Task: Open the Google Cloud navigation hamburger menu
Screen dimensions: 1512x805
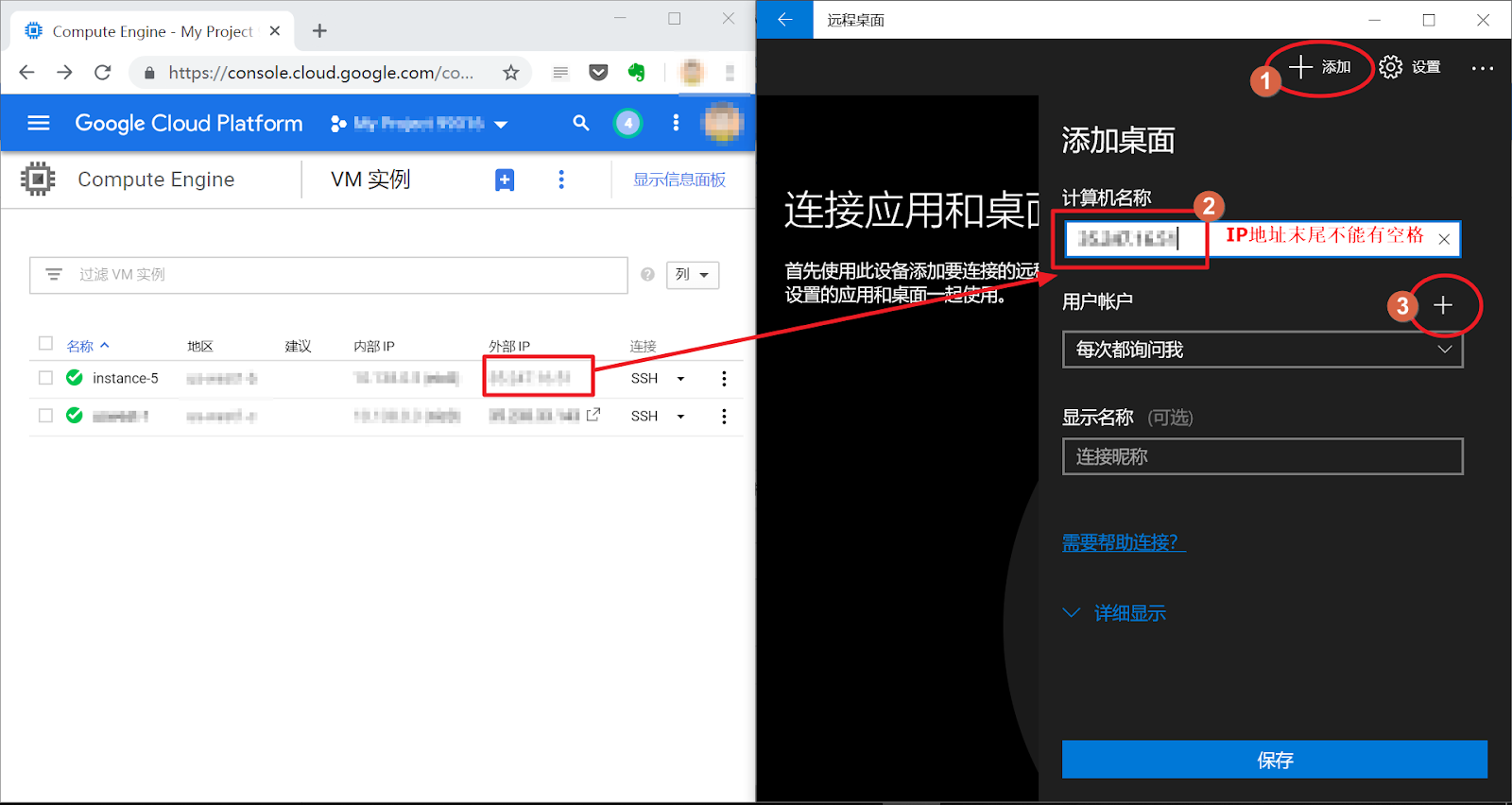Action: pyautogui.click(x=39, y=123)
